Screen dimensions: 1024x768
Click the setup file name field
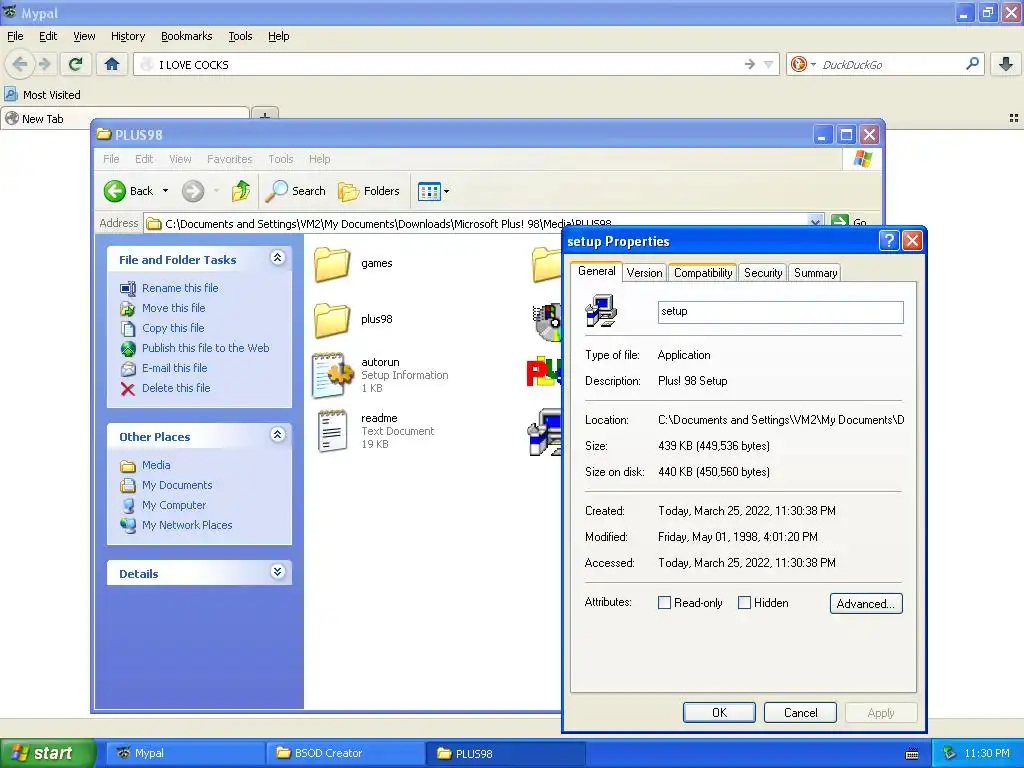pyautogui.click(x=780, y=312)
